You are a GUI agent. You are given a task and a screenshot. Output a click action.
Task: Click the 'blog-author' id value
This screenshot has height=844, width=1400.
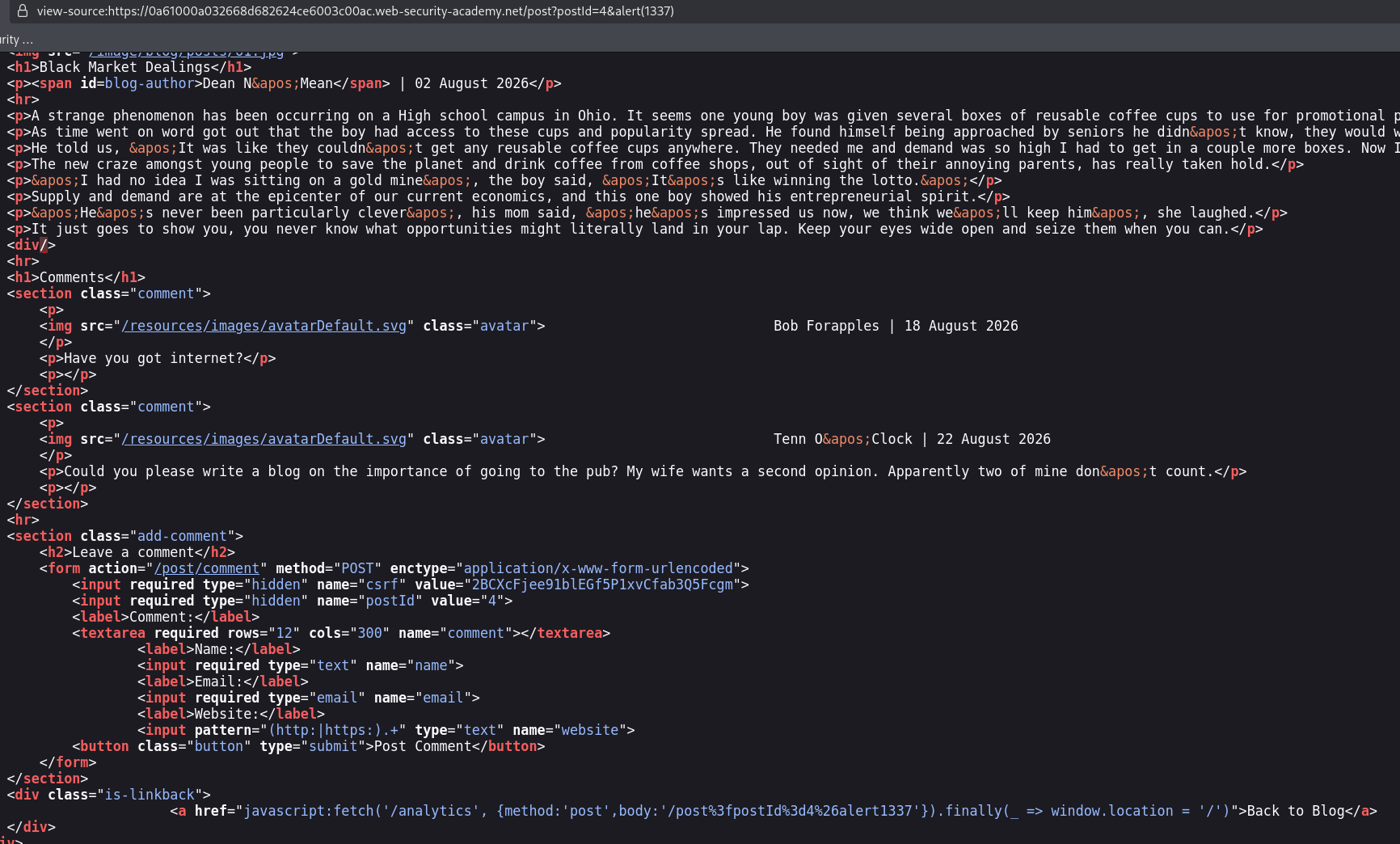pyautogui.click(x=150, y=83)
